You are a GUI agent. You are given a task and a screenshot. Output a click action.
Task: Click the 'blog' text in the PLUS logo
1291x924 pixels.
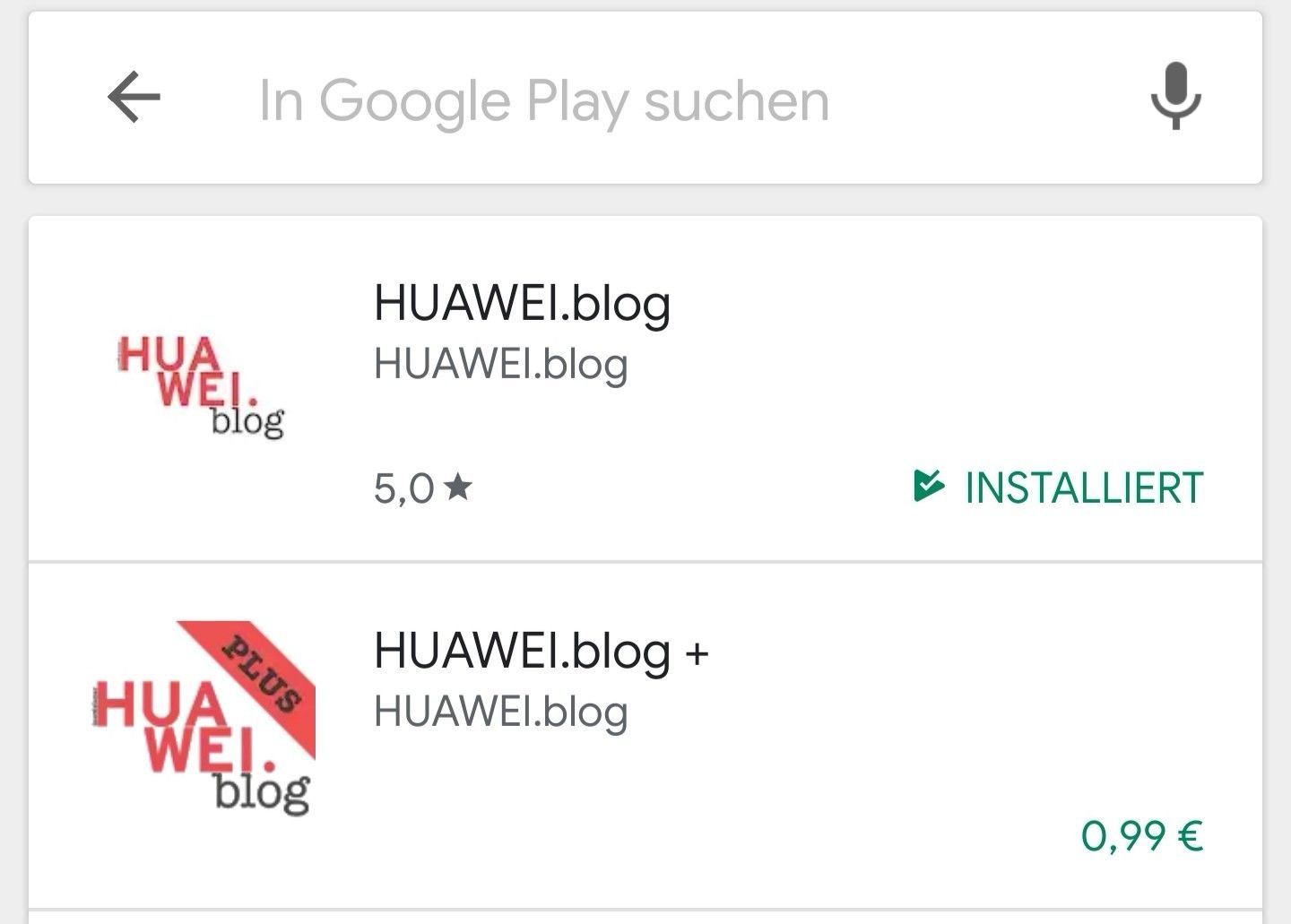pyautogui.click(x=262, y=791)
